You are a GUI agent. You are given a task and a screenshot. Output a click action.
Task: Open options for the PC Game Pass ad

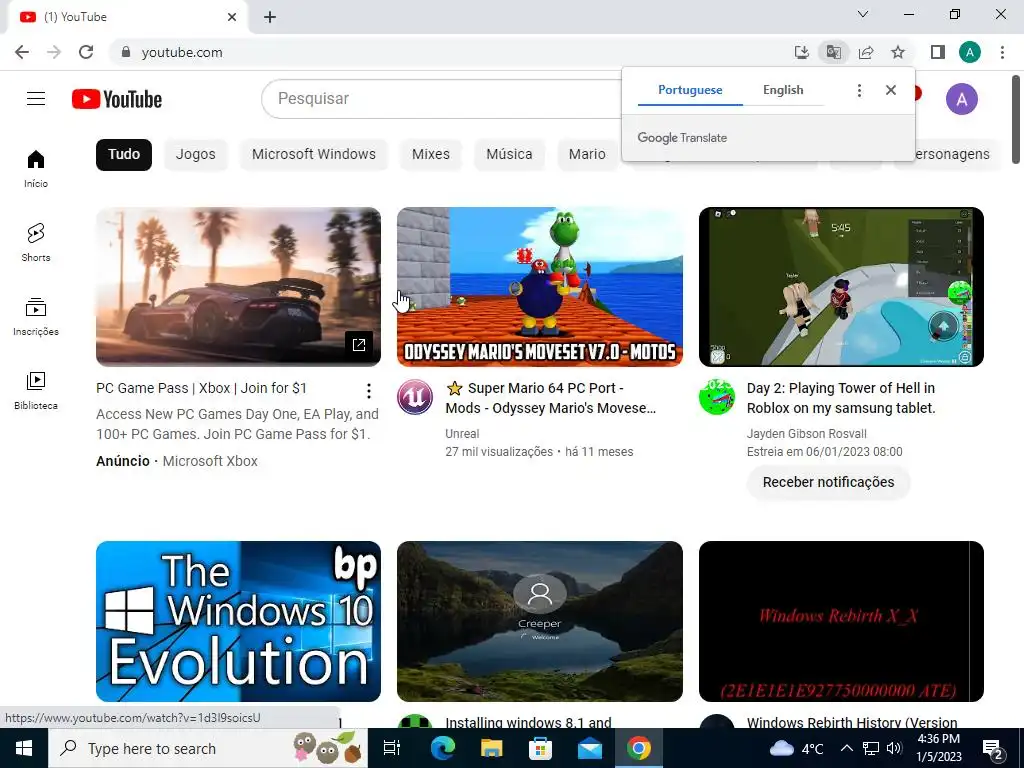[369, 391]
